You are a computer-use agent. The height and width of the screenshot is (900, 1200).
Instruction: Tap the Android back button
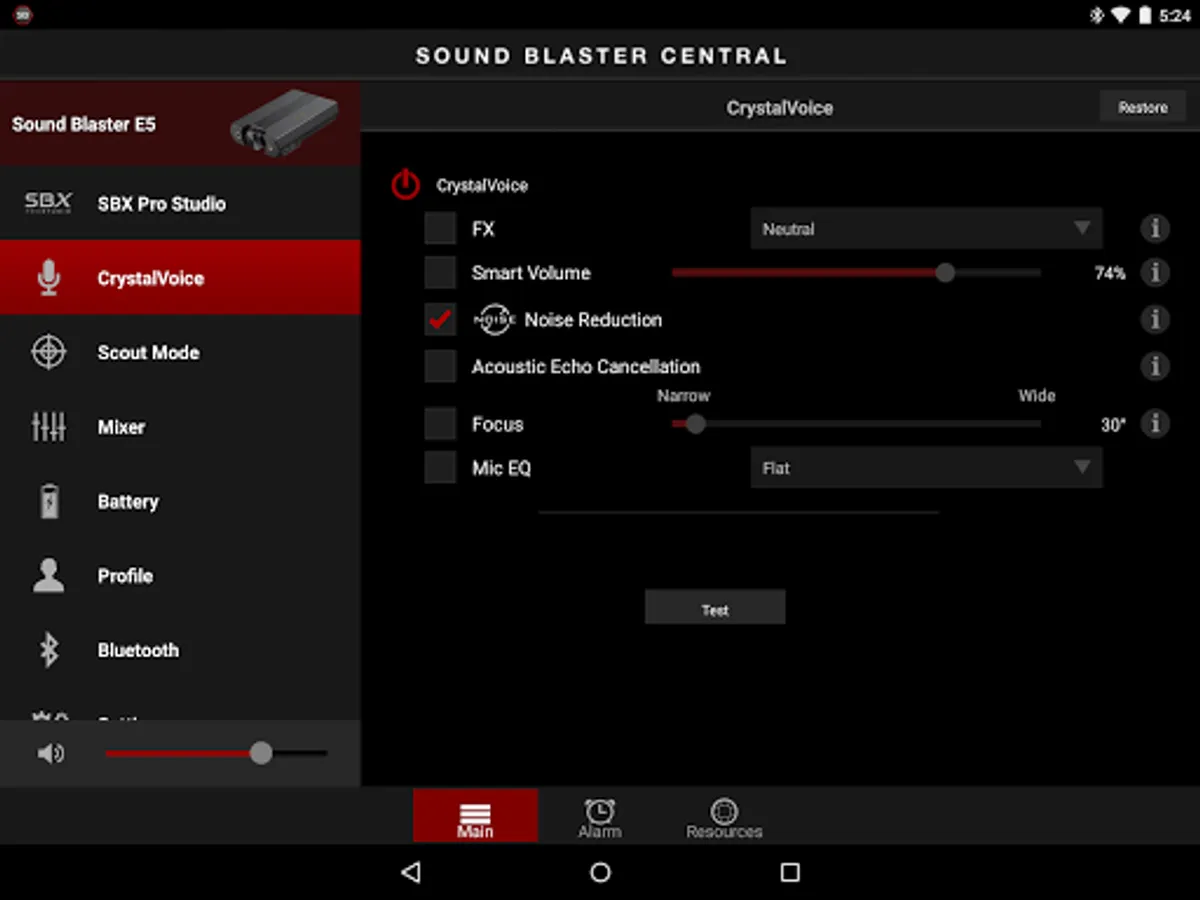410,872
